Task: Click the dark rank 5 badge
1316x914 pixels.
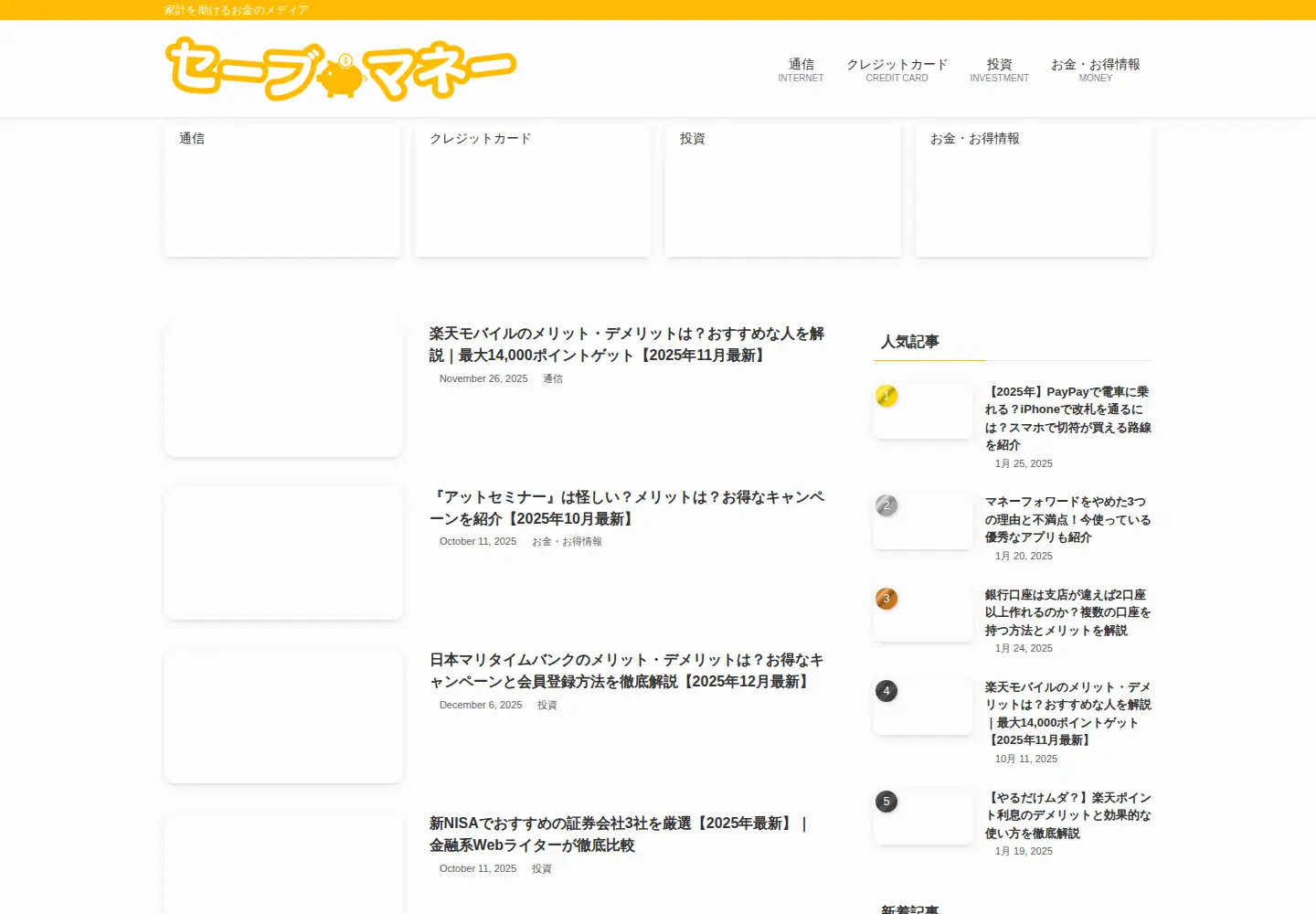Action: pyautogui.click(x=886, y=802)
